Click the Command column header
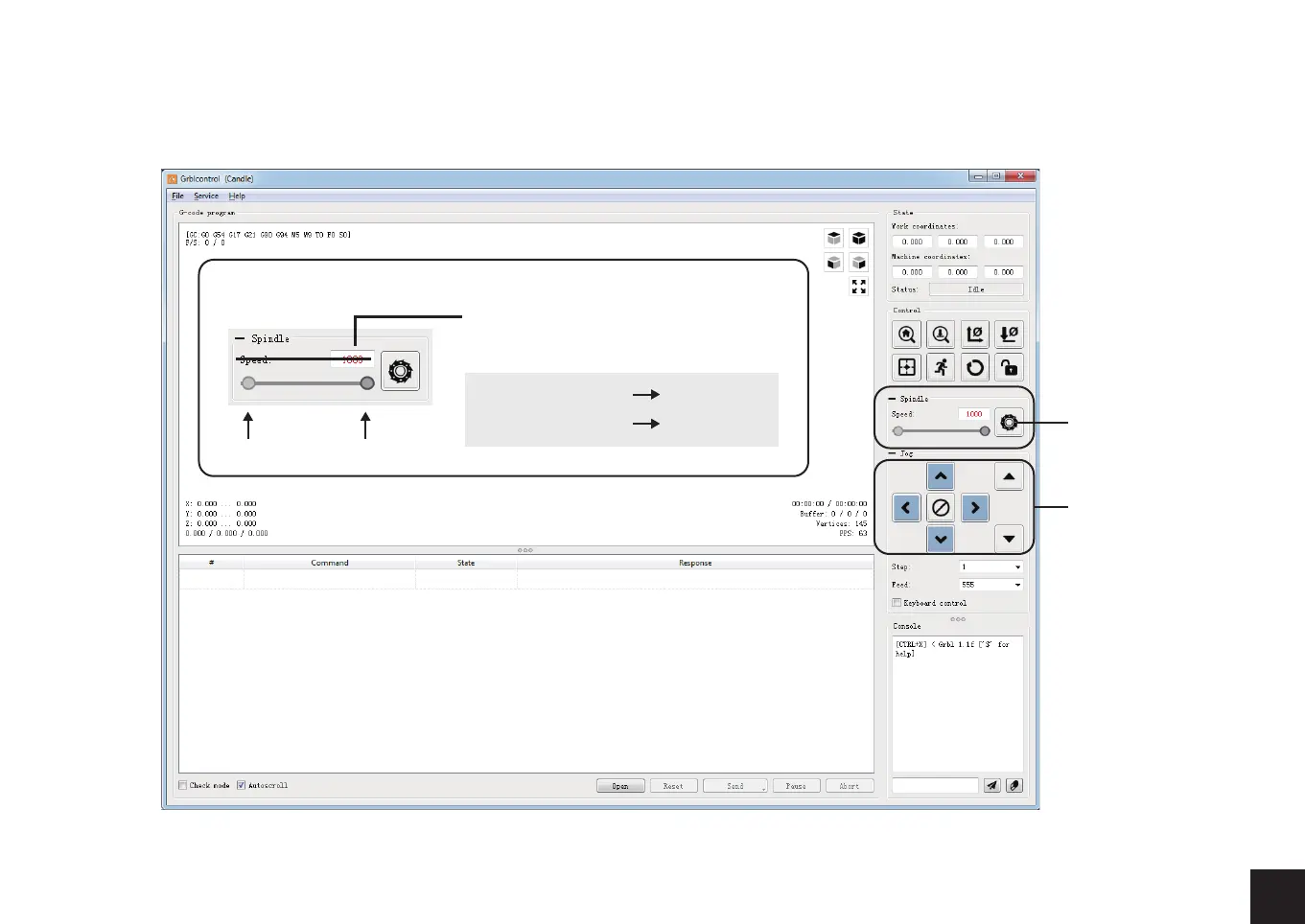Viewport: 1305px width, 924px height. (330, 563)
